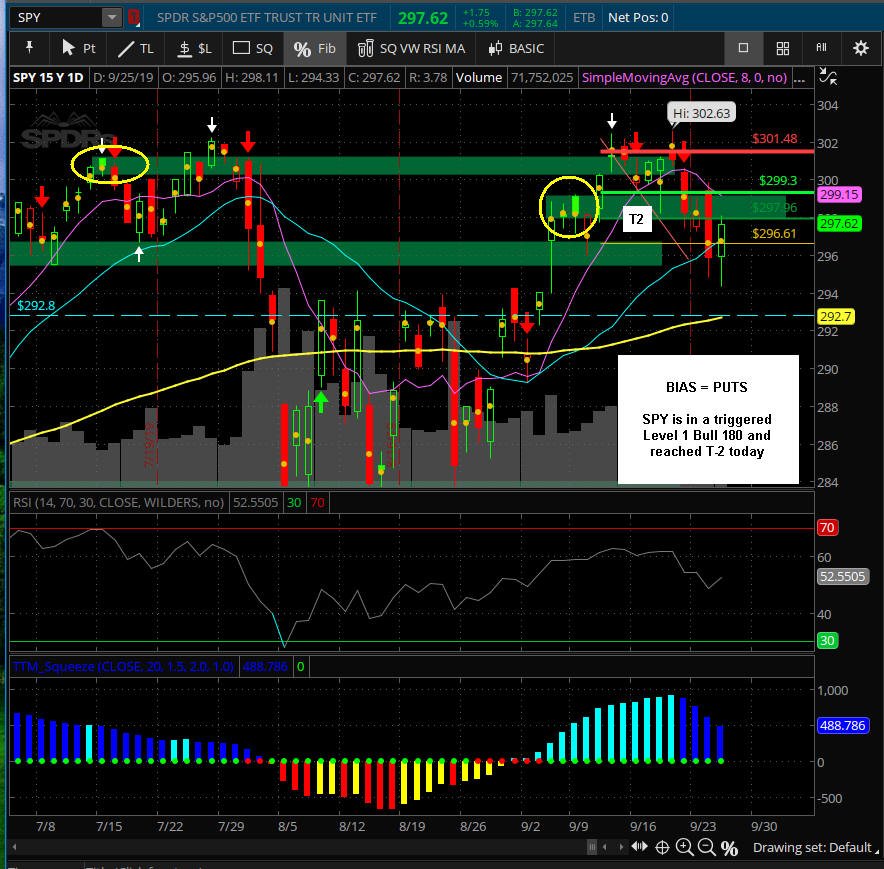Click the Net Pos: 0 field
This screenshot has width=884, height=869.
638,17
